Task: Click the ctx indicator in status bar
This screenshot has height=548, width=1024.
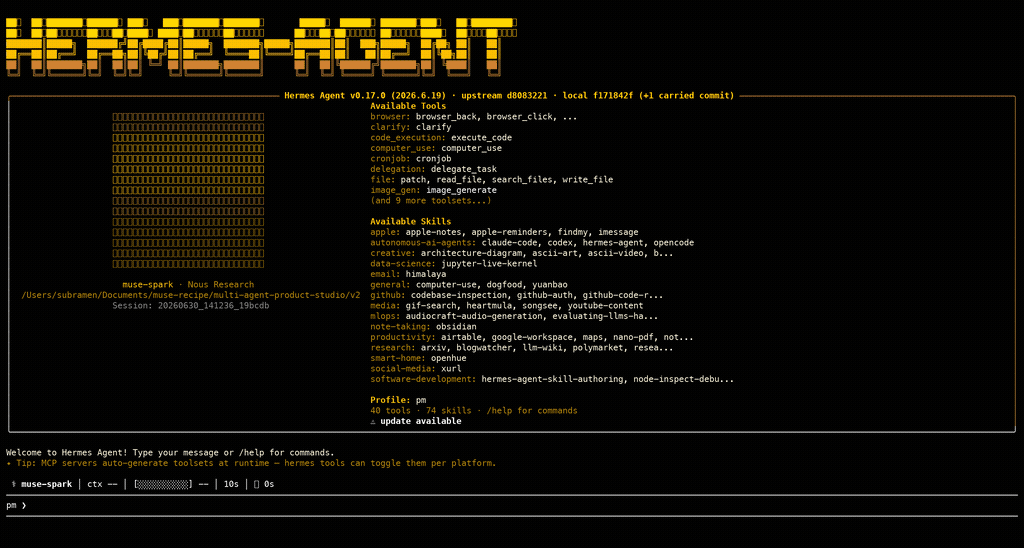Action: coord(102,484)
